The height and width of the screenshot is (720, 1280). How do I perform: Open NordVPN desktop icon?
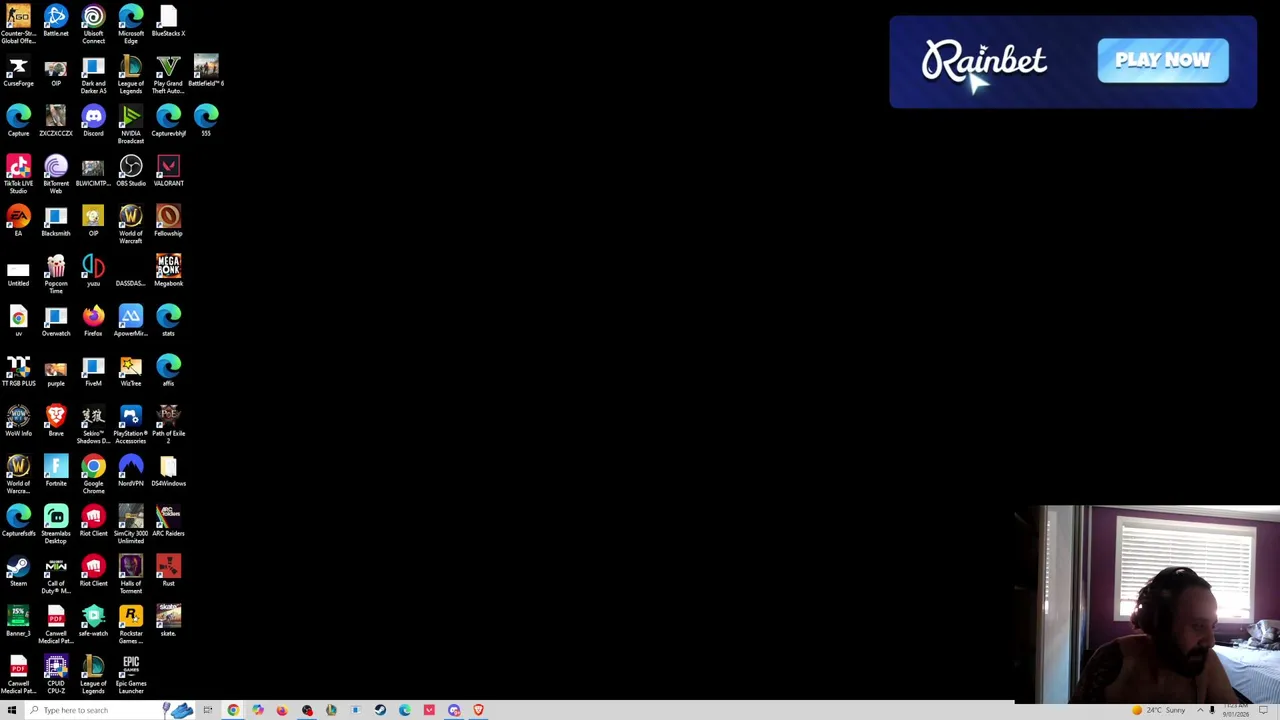pyautogui.click(x=131, y=471)
